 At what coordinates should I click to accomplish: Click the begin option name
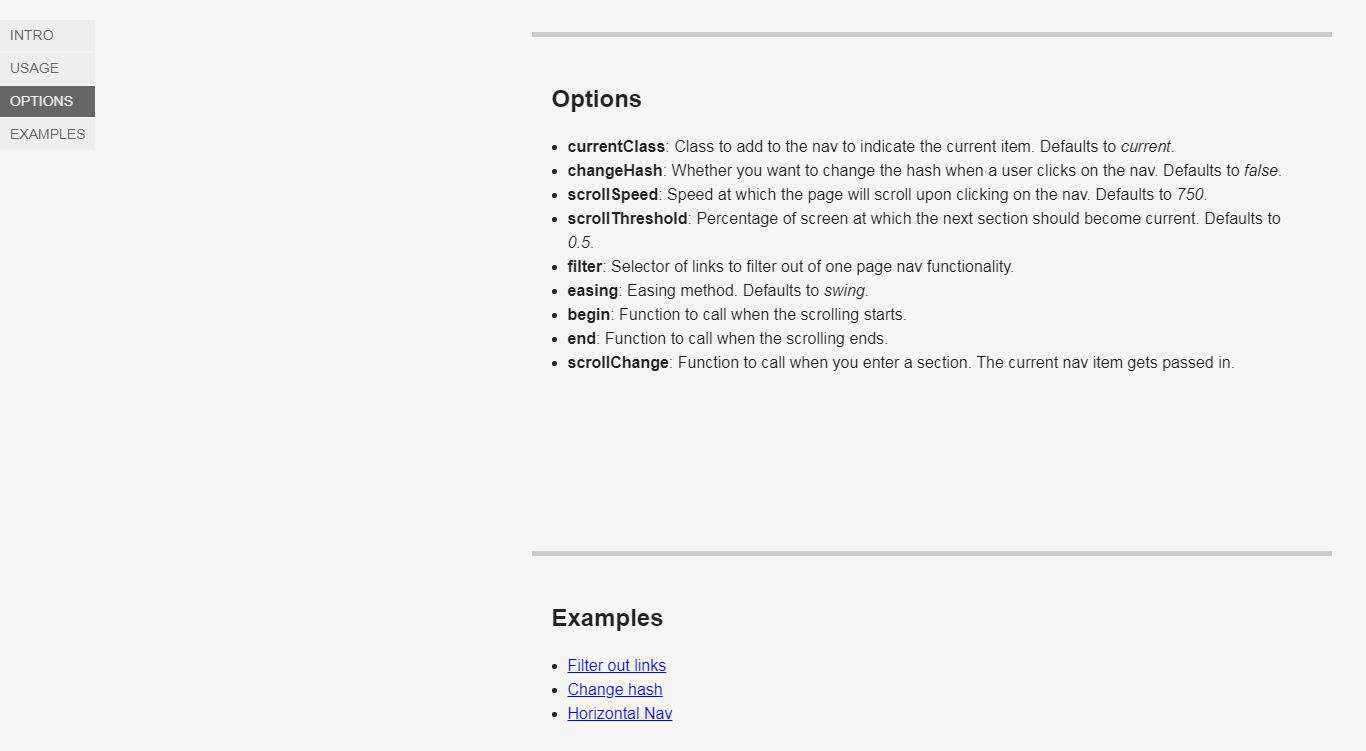click(589, 314)
